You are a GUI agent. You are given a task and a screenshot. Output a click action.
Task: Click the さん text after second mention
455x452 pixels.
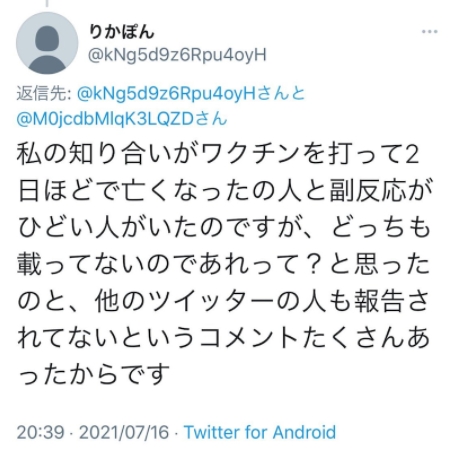click(x=211, y=119)
